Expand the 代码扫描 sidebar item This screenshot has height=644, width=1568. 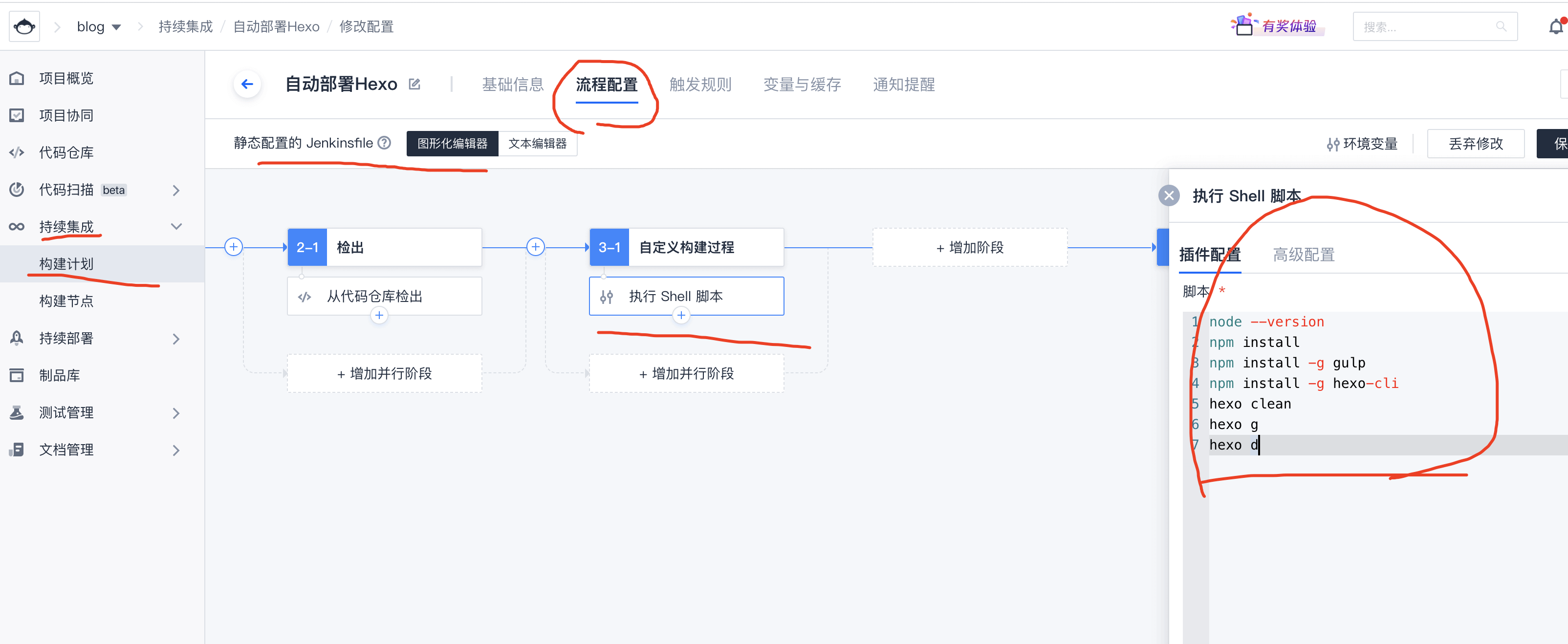176,190
